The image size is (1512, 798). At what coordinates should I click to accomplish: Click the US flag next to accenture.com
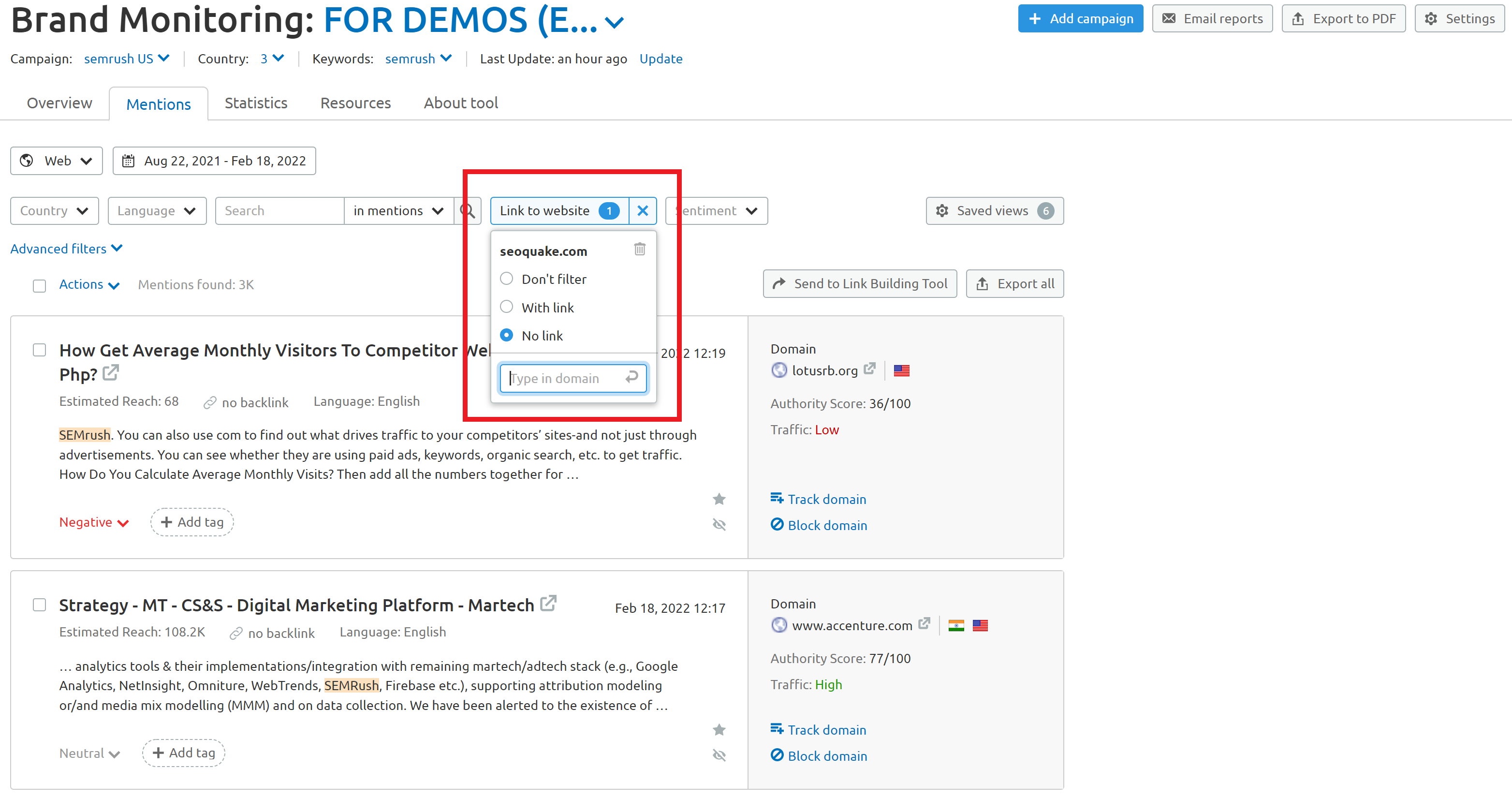pyautogui.click(x=980, y=625)
